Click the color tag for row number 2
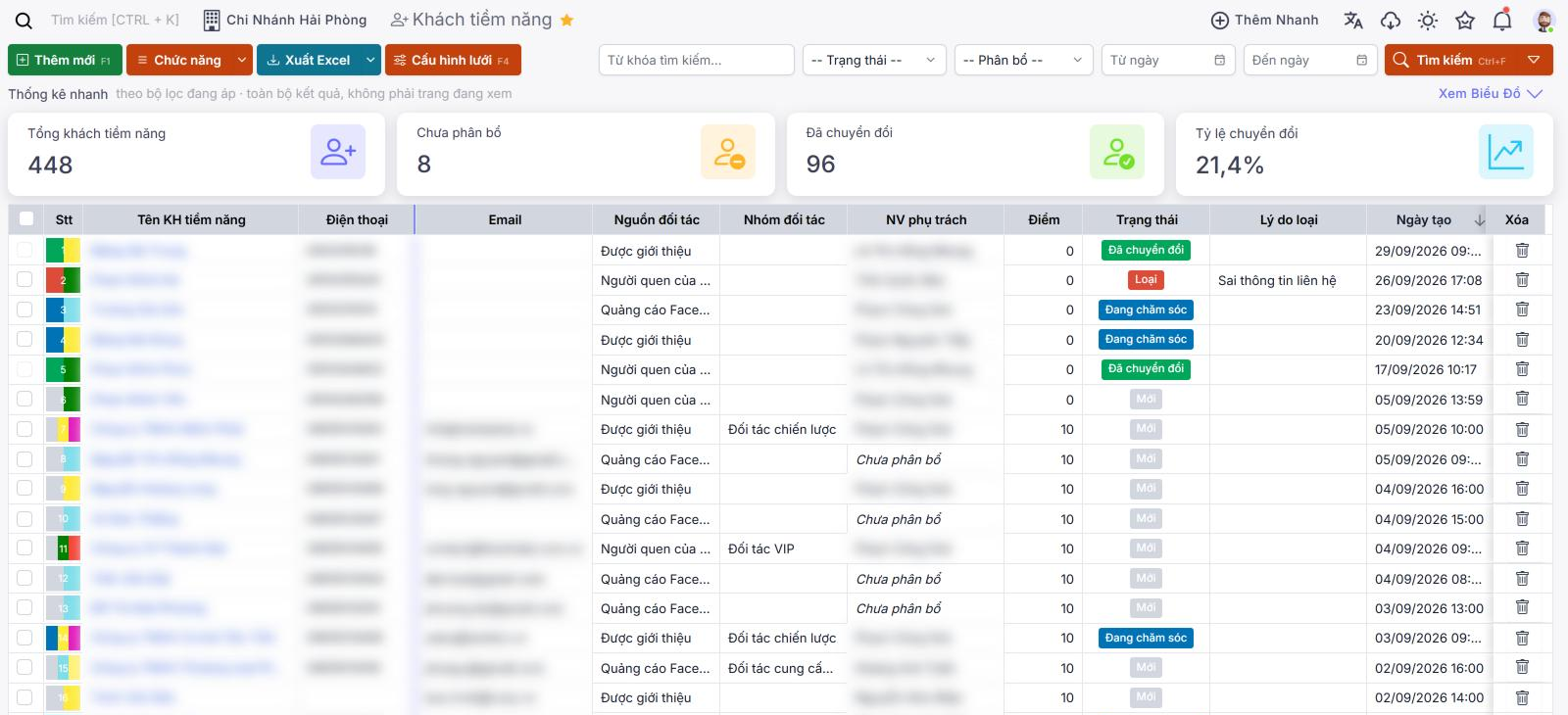 tap(63, 280)
